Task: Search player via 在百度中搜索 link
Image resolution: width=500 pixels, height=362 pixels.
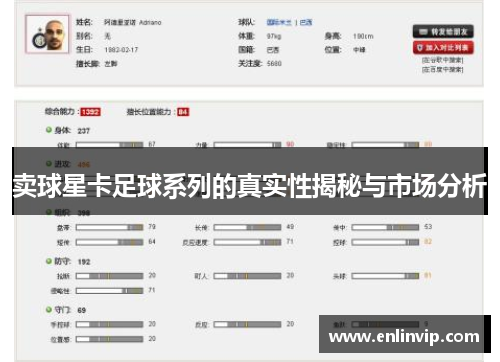Action: tap(442, 69)
